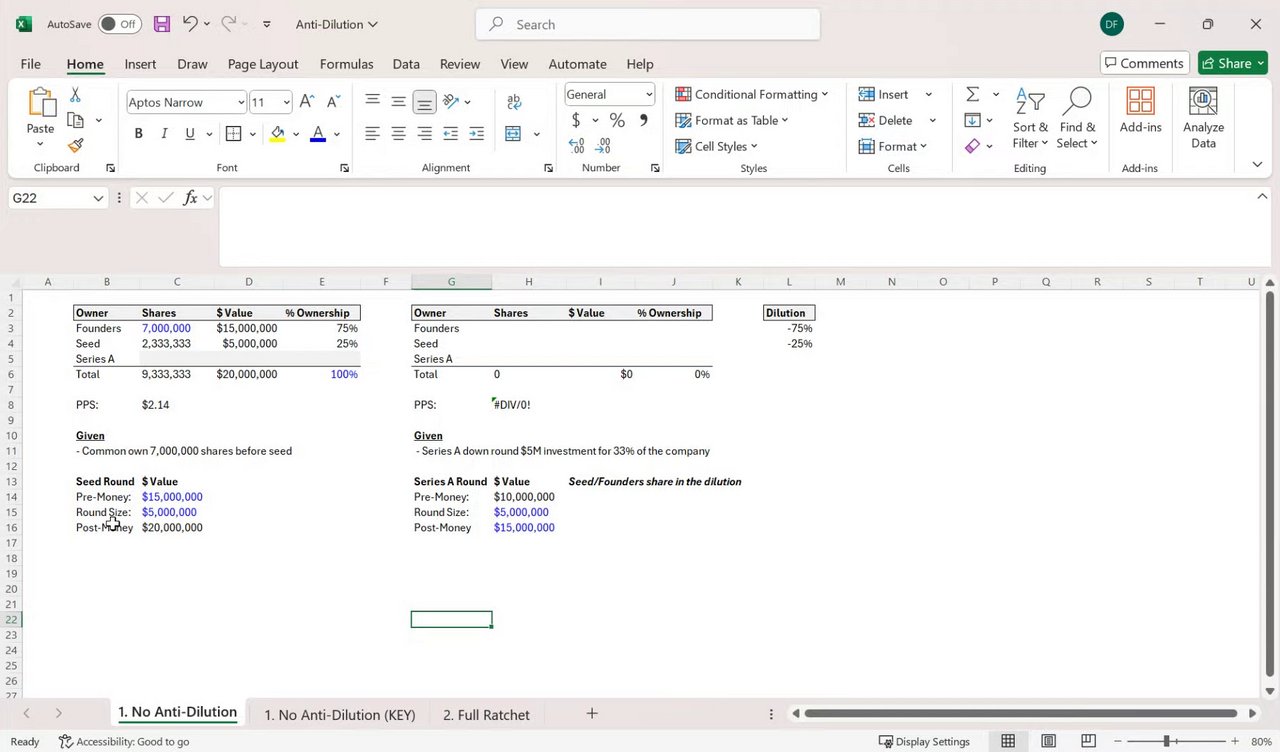Decrease decimal places
This screenshot has width=1280, height=752.
click(x=603, y=146)
